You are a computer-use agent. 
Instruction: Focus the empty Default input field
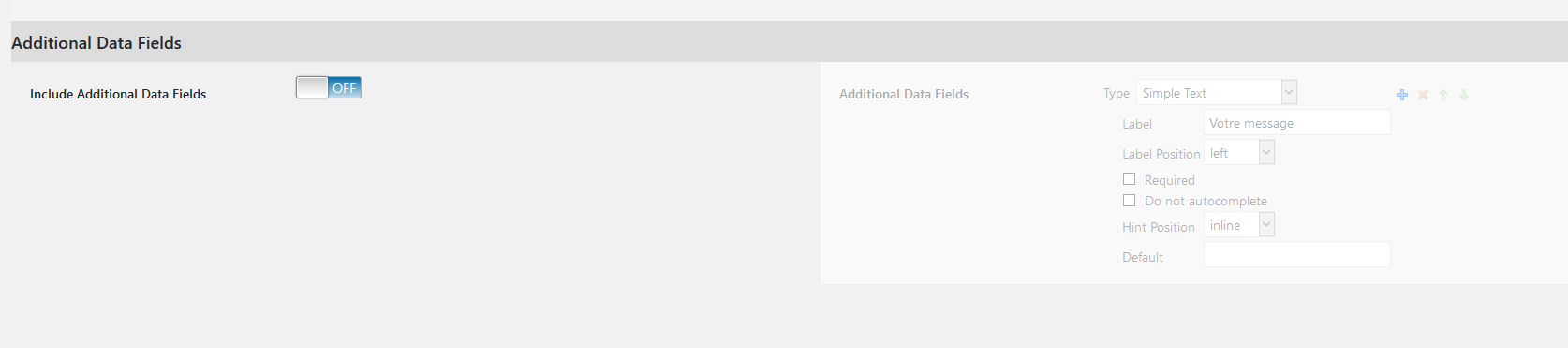(1296, 254)
